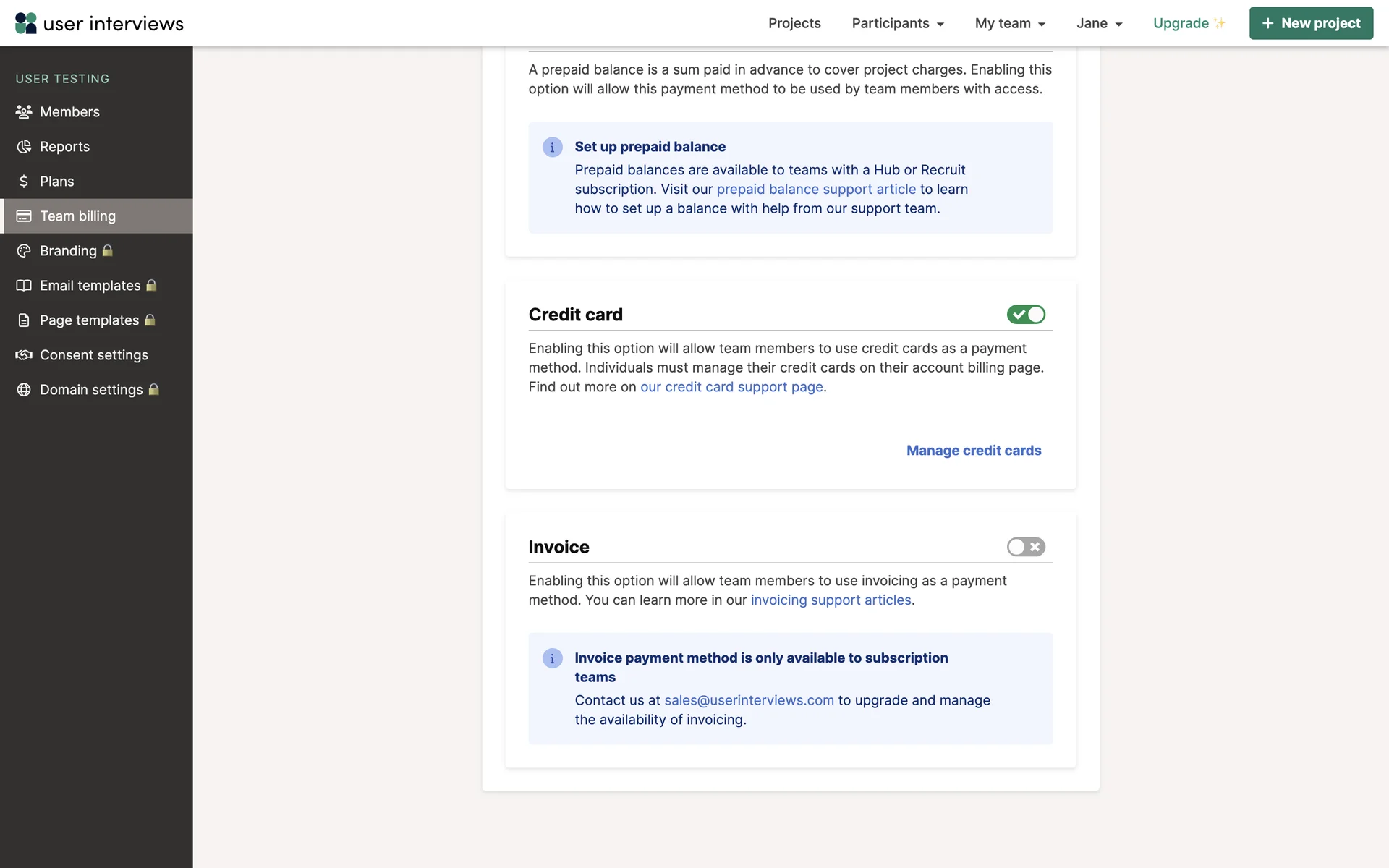This screenshot has width=1389, height=868.
Task: Go to Projects in top navigation
Action: tap(794, 23)
